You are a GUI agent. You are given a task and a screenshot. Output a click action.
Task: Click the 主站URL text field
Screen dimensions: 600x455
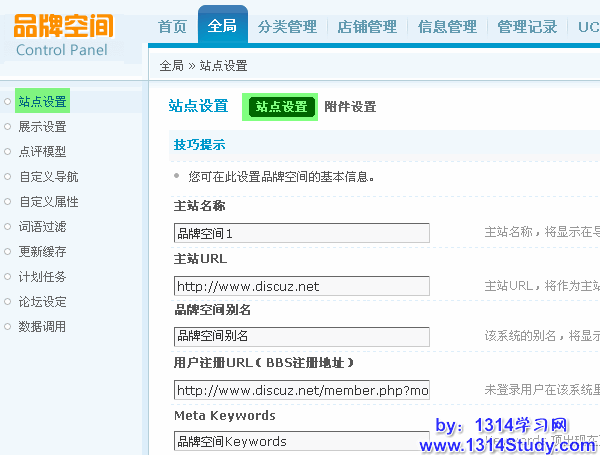[301, 286]
